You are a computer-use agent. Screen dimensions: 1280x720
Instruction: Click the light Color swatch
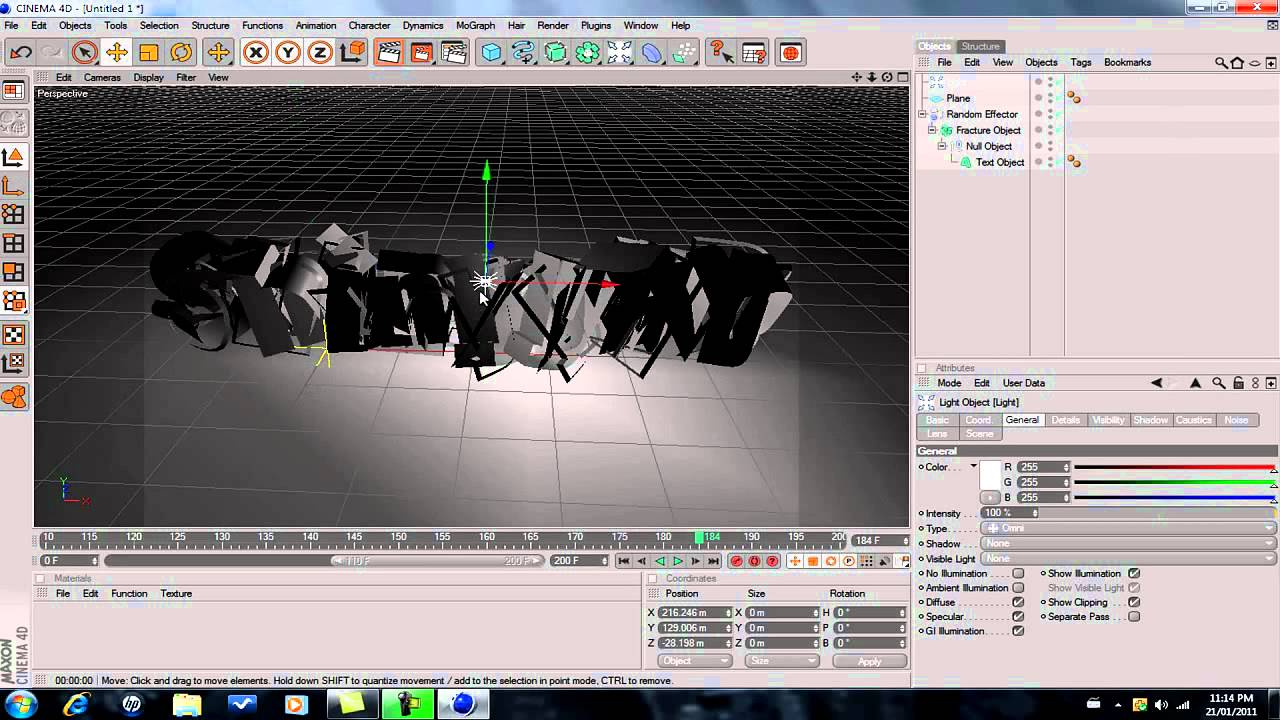(x=991, y=475)
